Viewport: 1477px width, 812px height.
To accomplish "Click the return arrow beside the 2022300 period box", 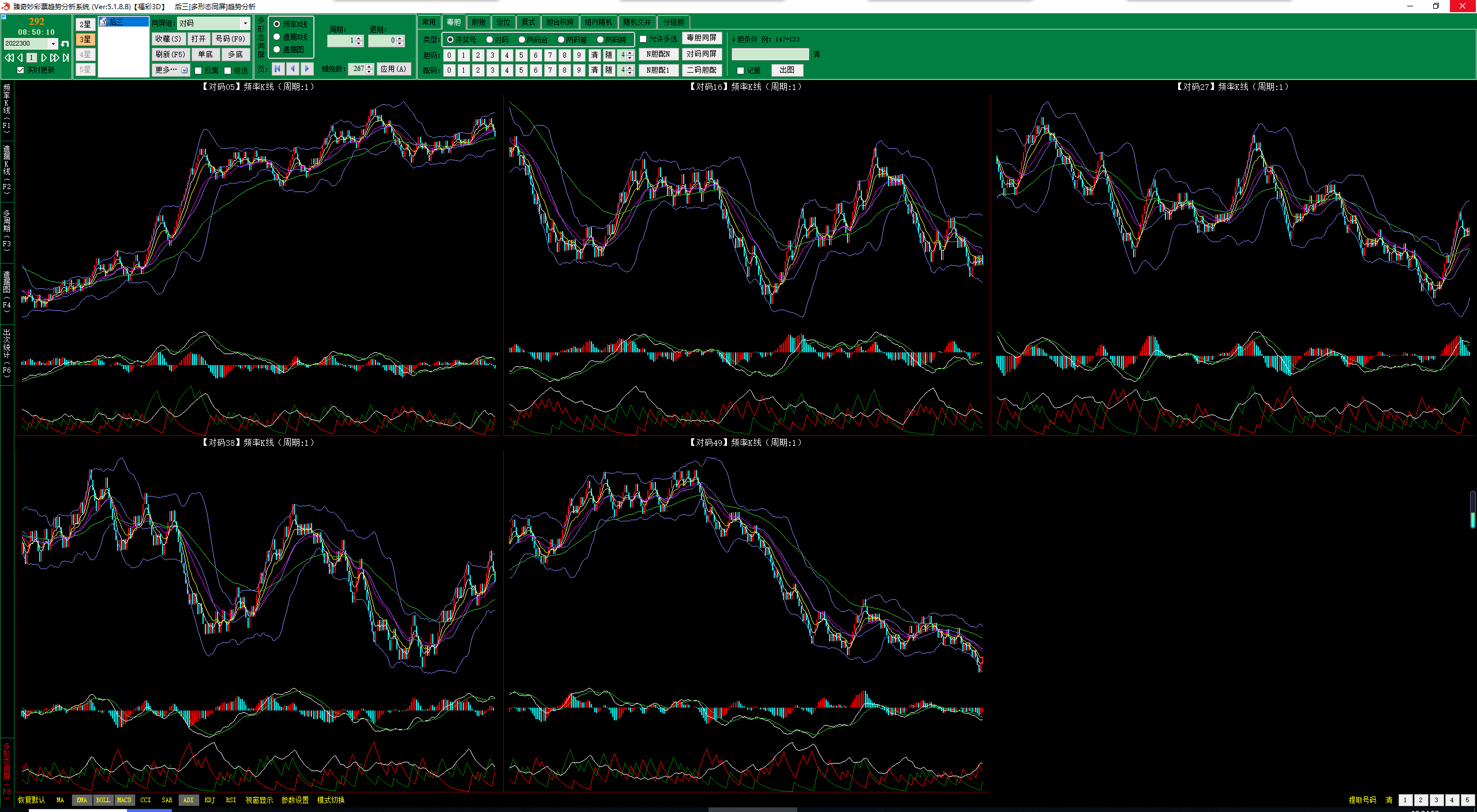I will [65, 44].
